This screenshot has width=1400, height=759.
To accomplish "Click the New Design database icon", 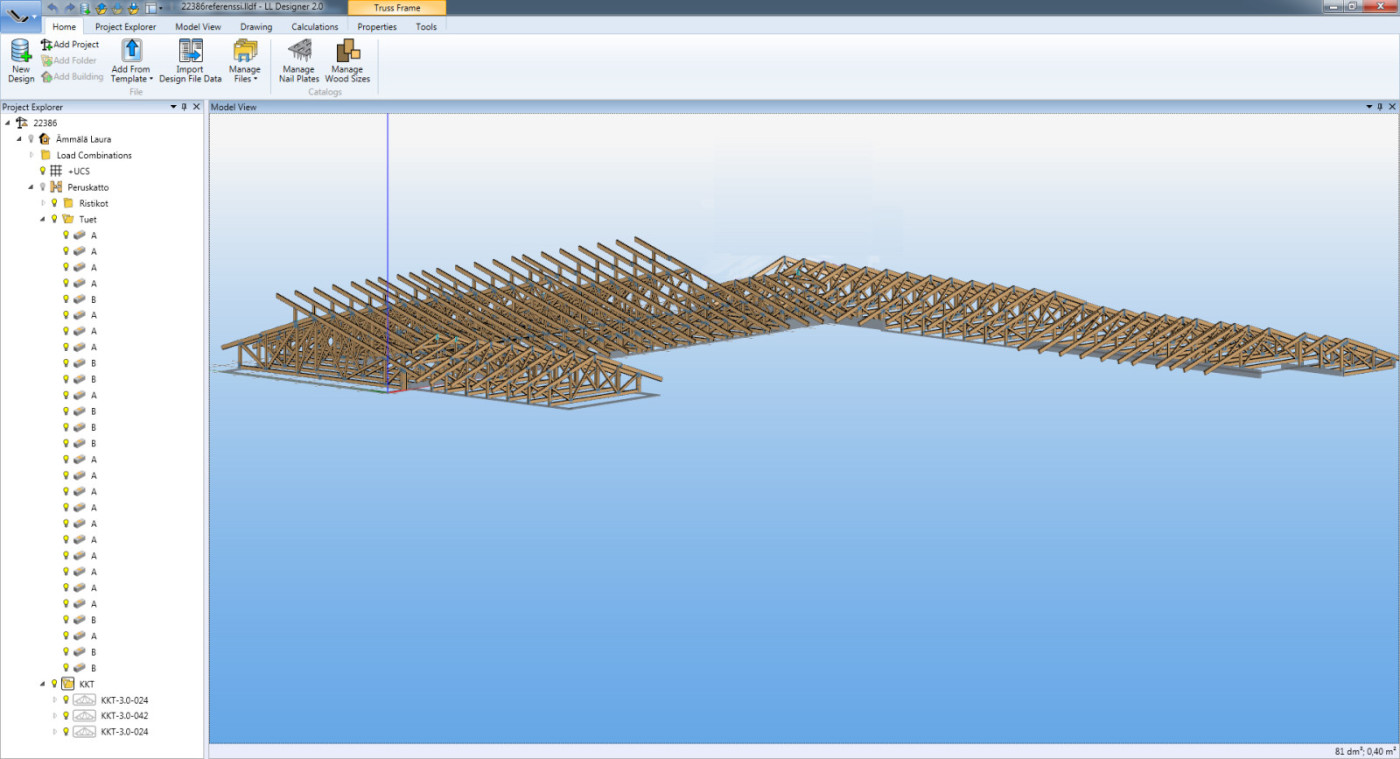I will [x=20, y=52].
